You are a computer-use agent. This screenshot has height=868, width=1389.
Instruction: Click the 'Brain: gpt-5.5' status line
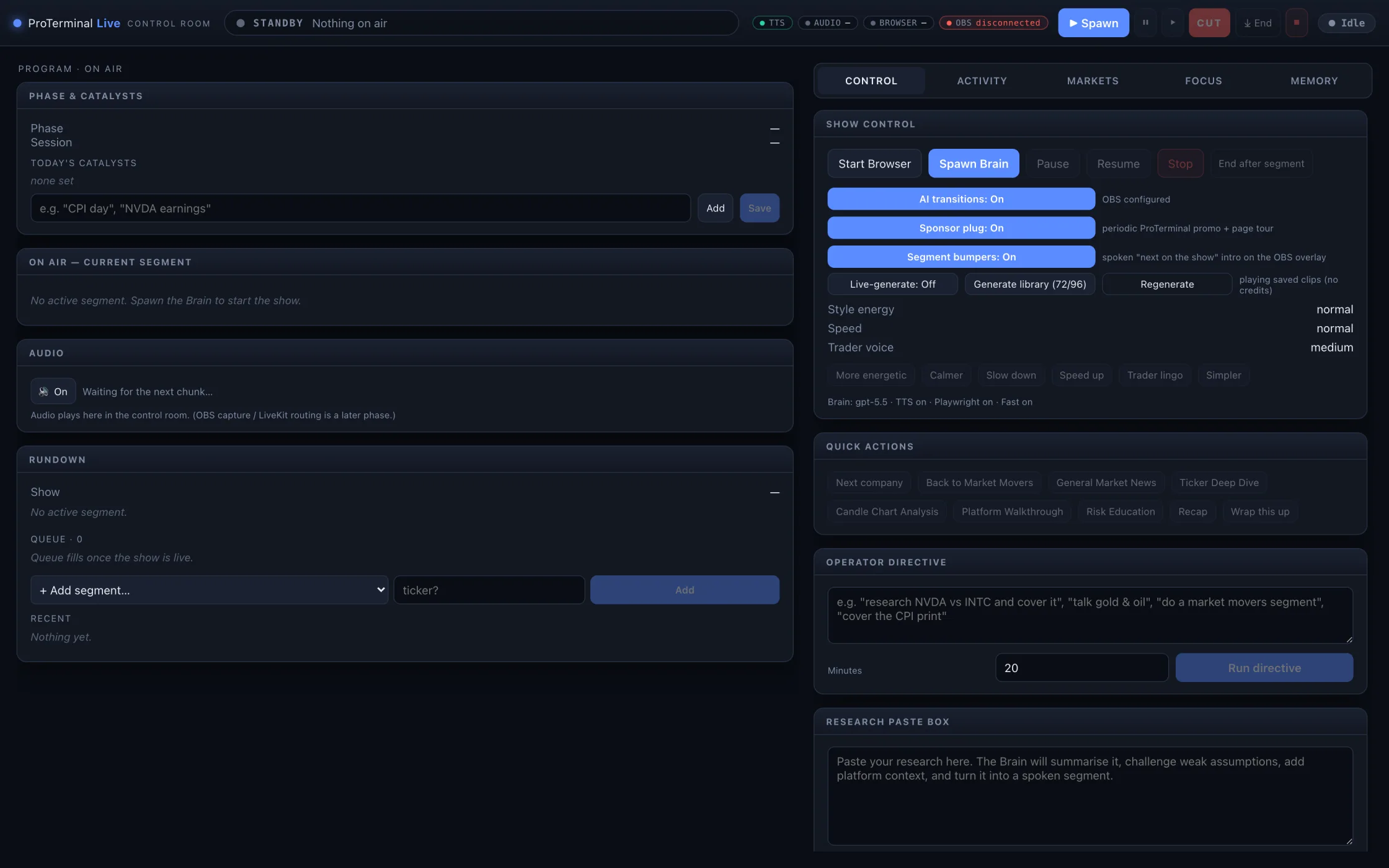[930, 402]
